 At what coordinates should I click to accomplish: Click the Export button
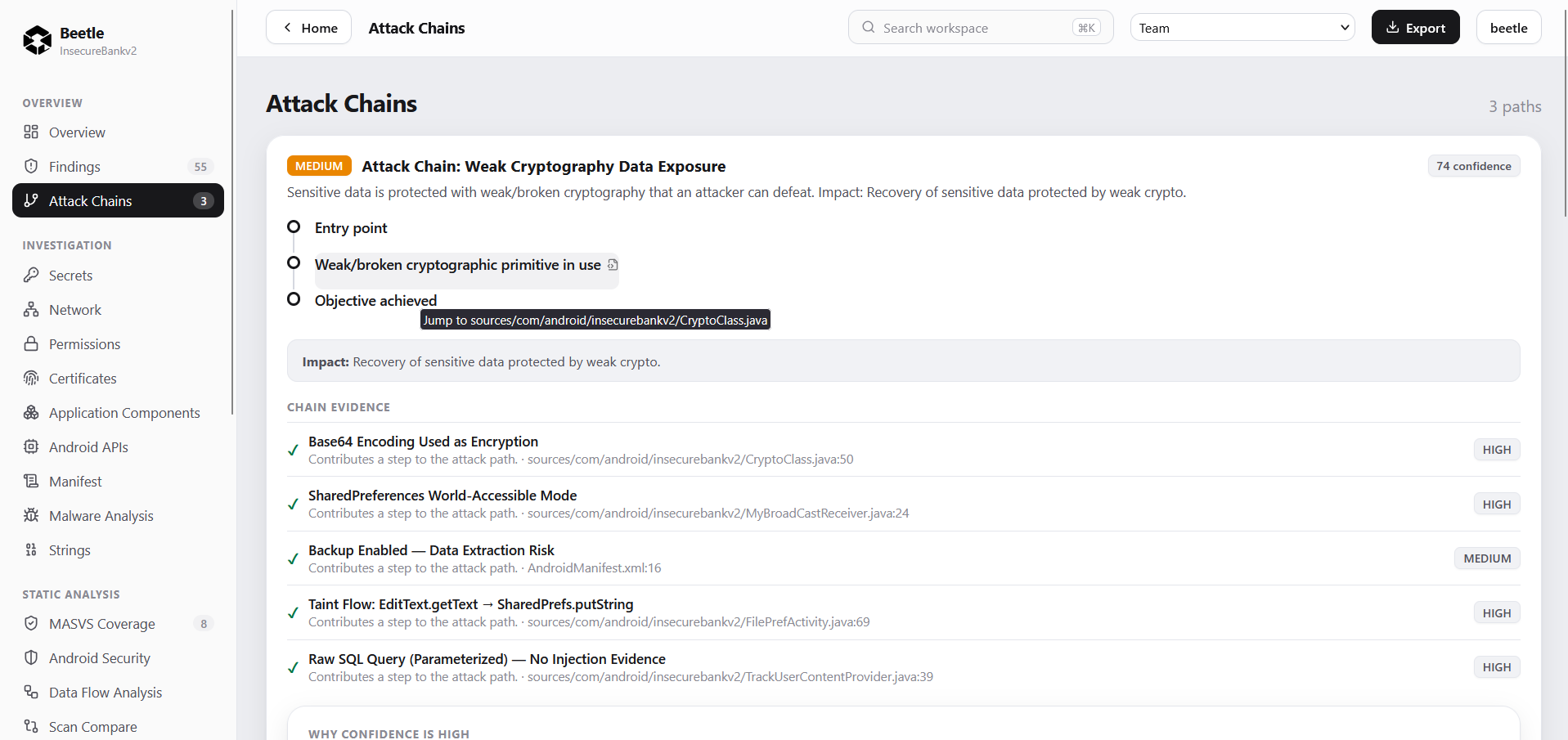1415,27
